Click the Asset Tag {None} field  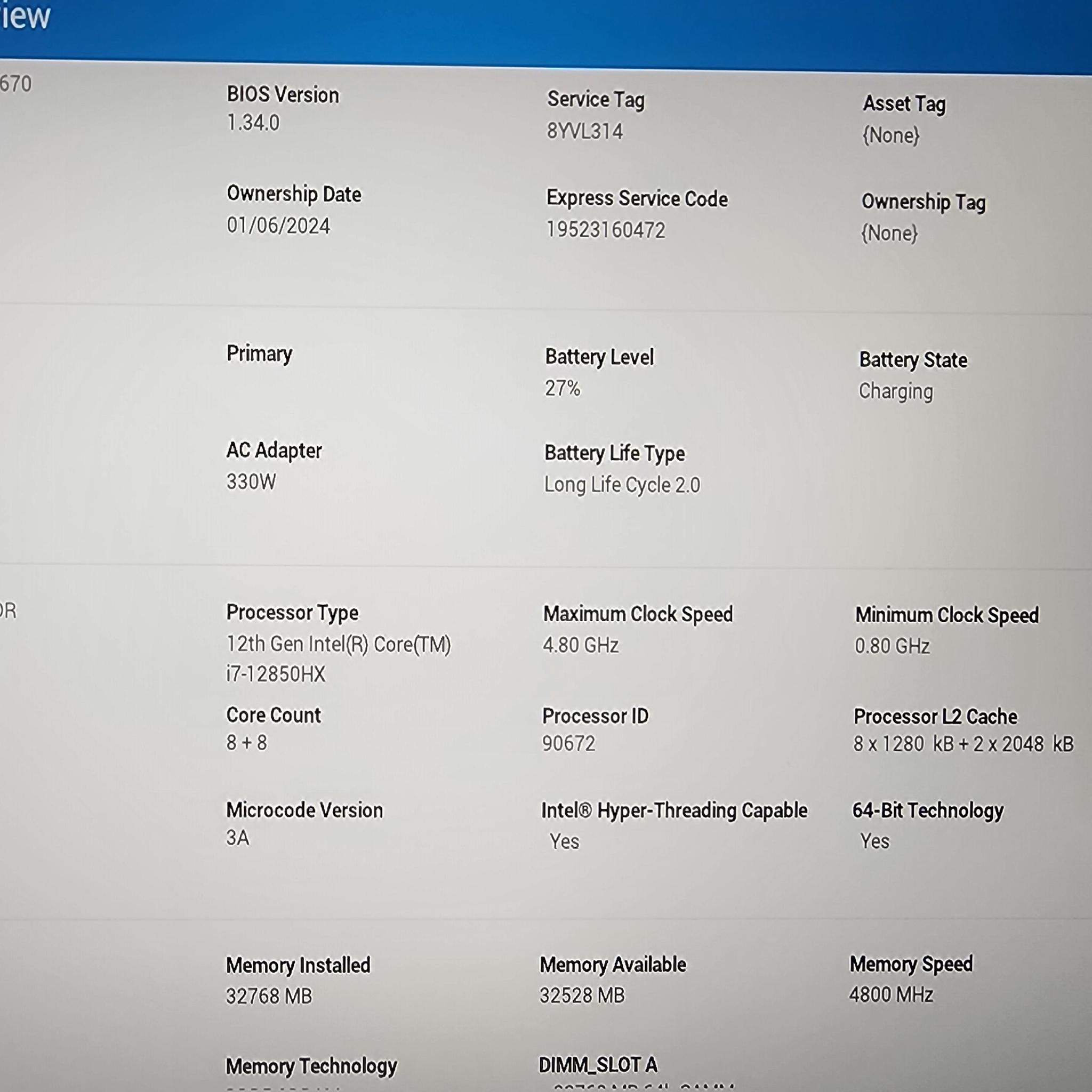[891, 135]
